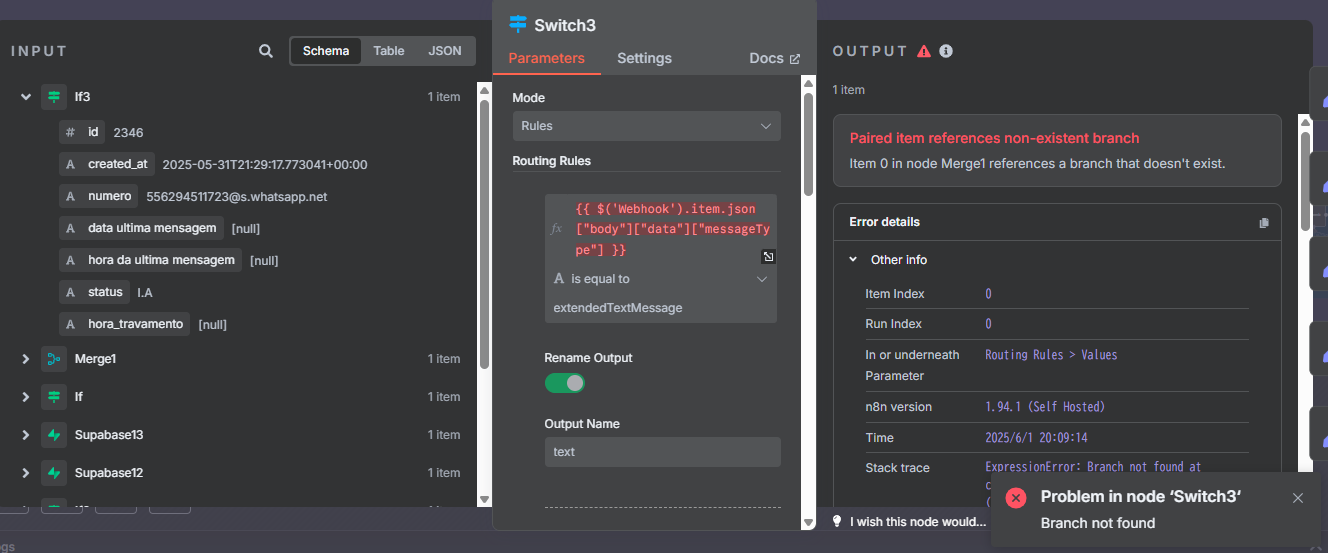The image size is (1328, 553).
Task: Copy the error details using the copy icon
Action: 1264,222
